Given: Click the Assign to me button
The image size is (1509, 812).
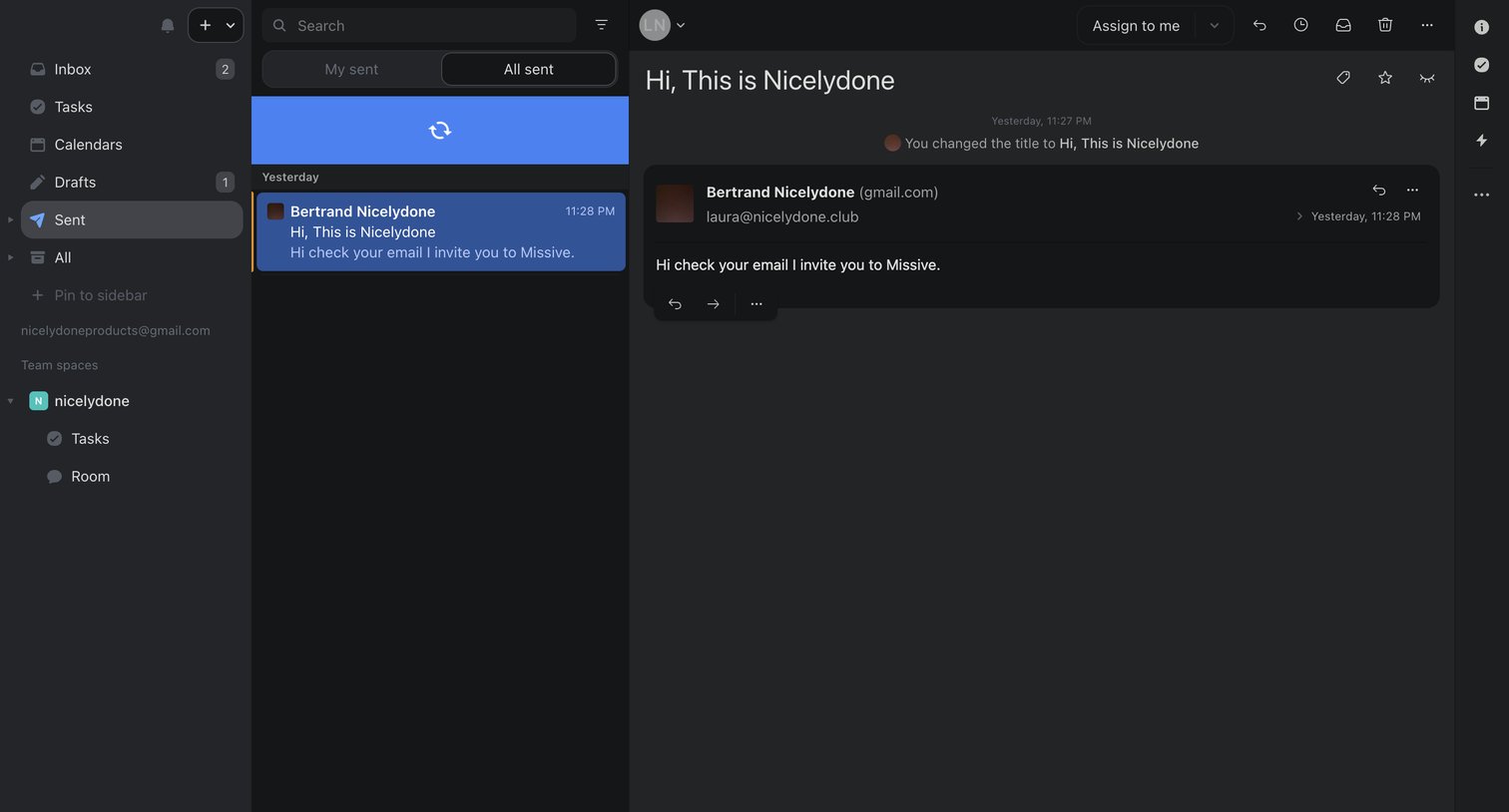Looking at the screenshot, I should coord(1136,25).
